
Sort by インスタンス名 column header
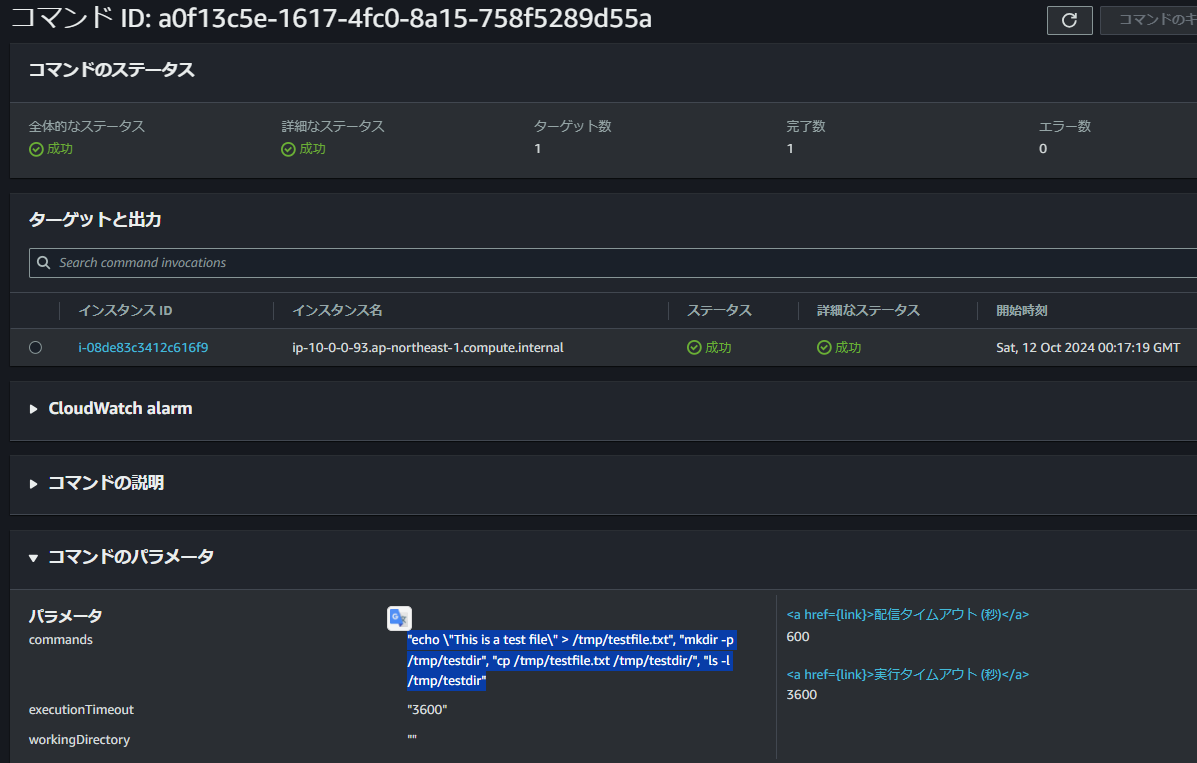(337, 311)
